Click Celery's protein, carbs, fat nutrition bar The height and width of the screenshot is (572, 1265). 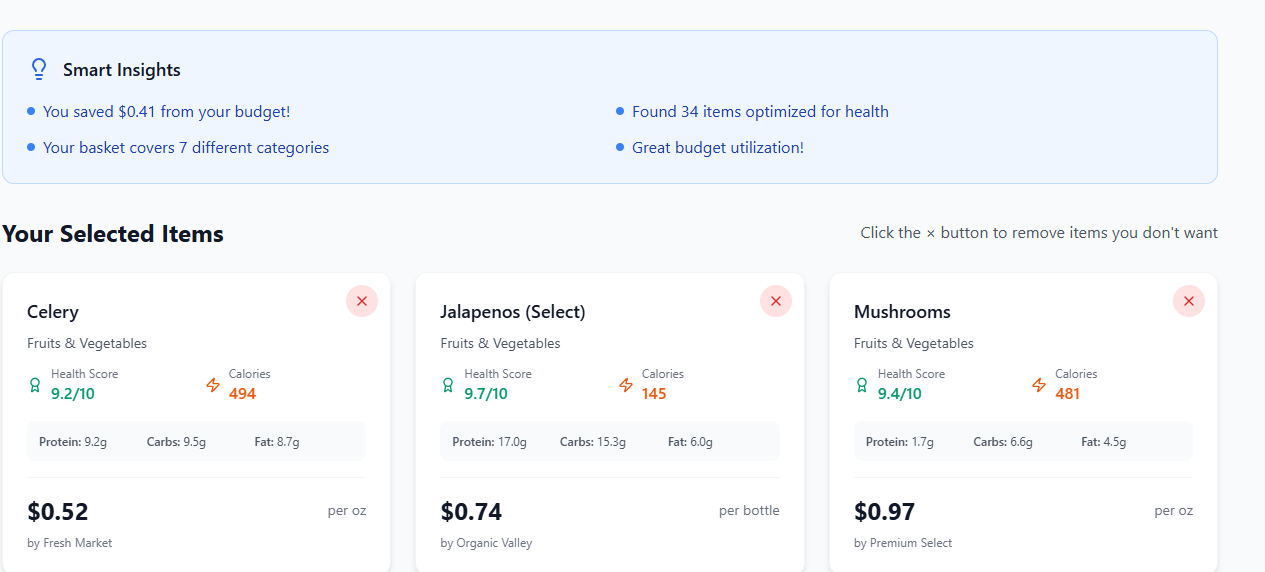point(196,441)
